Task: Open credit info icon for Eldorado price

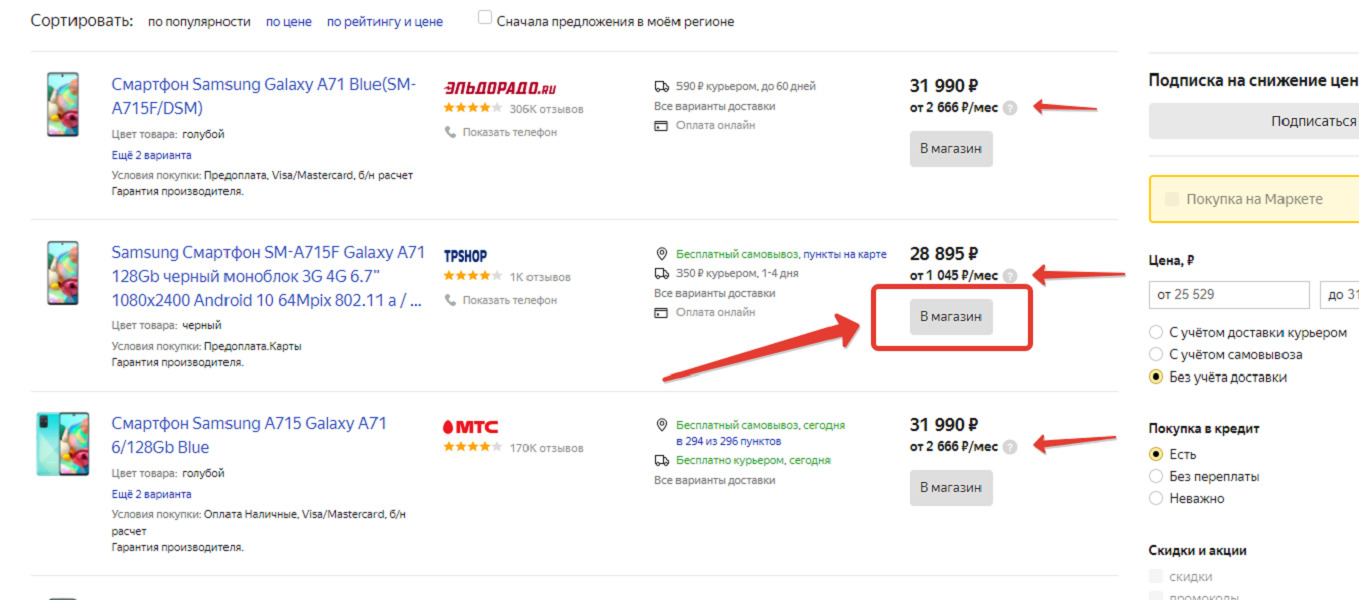Action: (x=1010, y=108)
